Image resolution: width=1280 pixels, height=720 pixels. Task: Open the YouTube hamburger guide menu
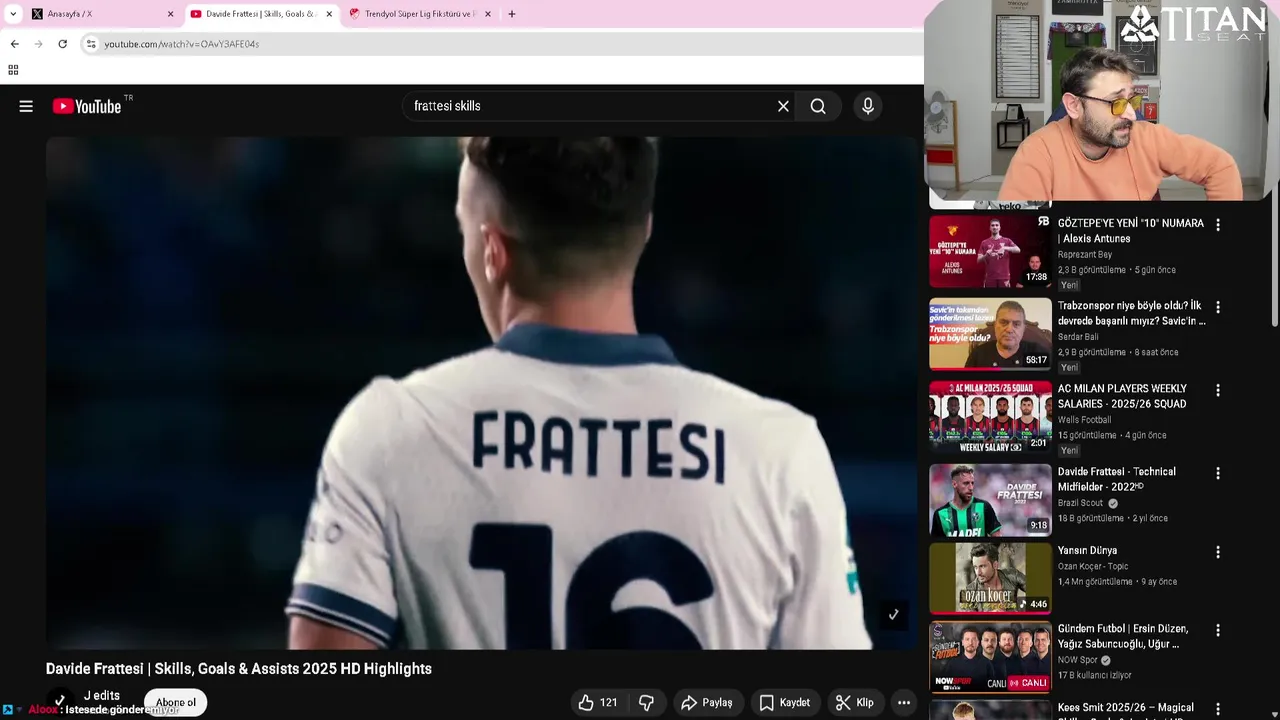[x=26, y=106]
